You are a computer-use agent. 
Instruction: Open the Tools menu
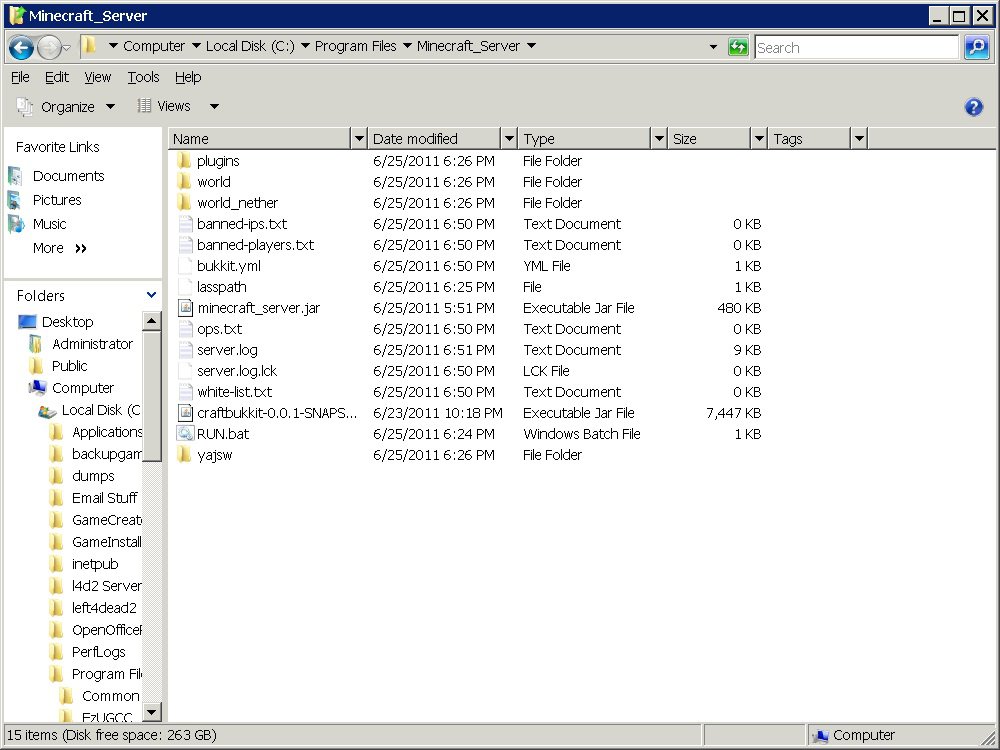tap(143, 77)
